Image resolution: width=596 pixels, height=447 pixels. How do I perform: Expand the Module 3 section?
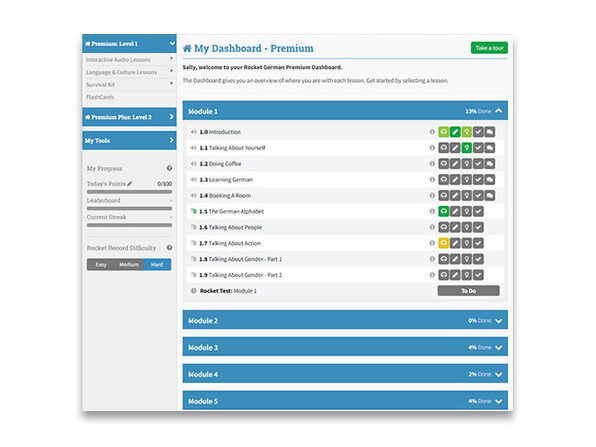499,348
